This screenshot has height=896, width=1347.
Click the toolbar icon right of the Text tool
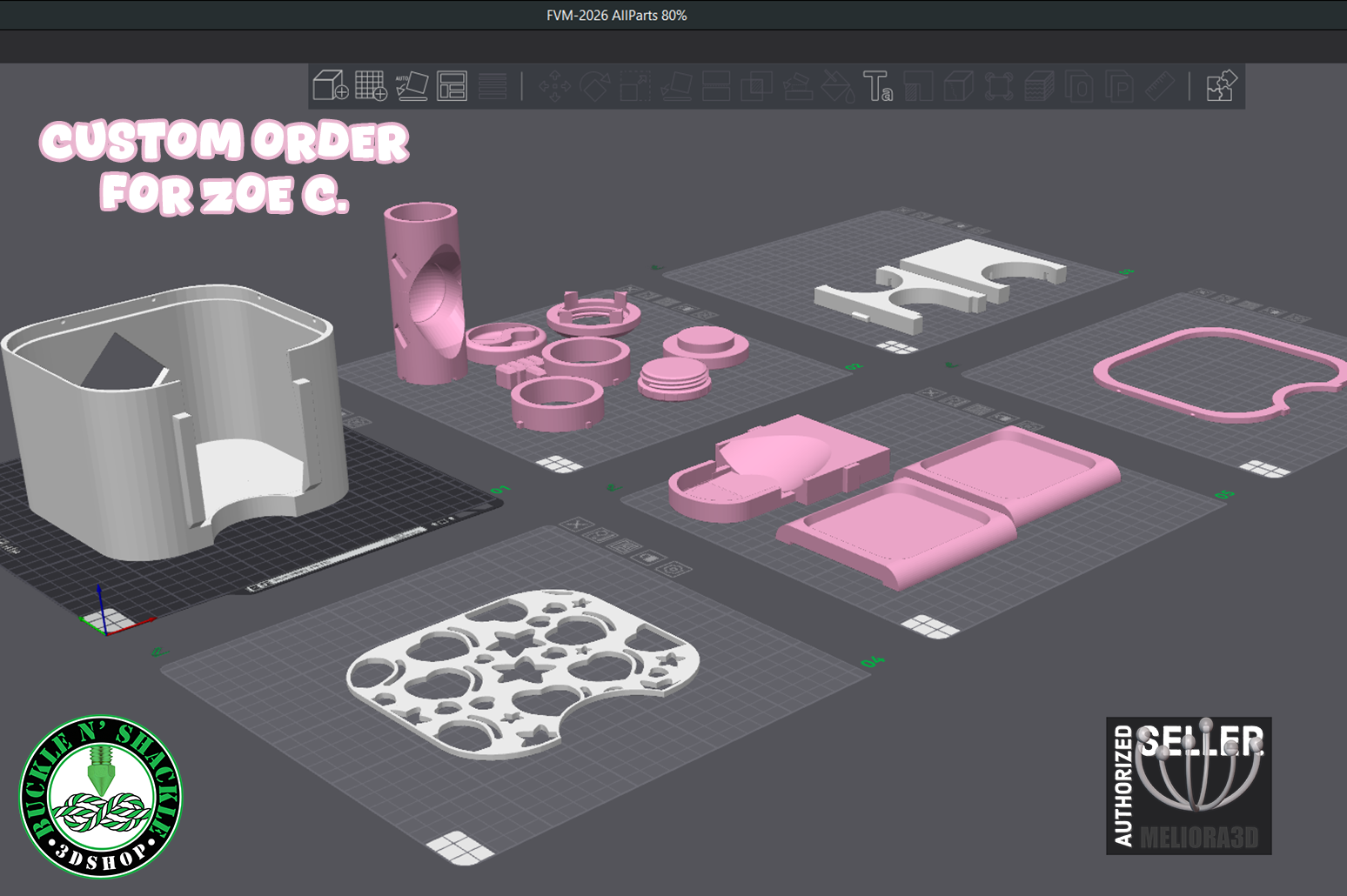(918, 87)
